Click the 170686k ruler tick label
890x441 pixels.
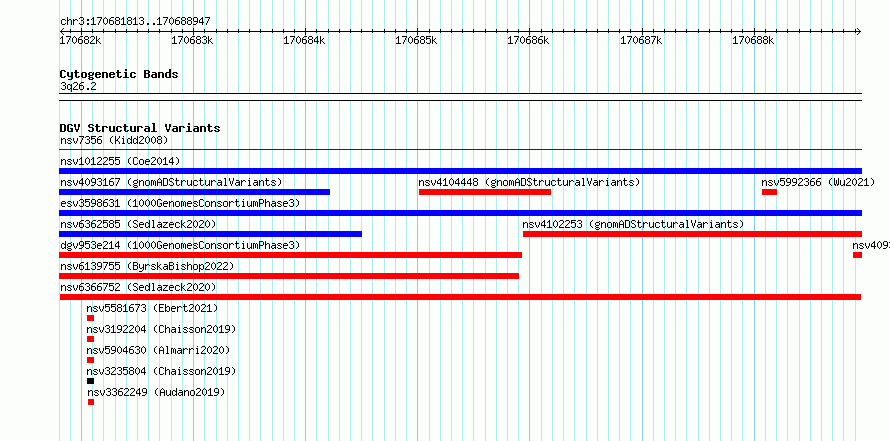(x=528, y=40)
